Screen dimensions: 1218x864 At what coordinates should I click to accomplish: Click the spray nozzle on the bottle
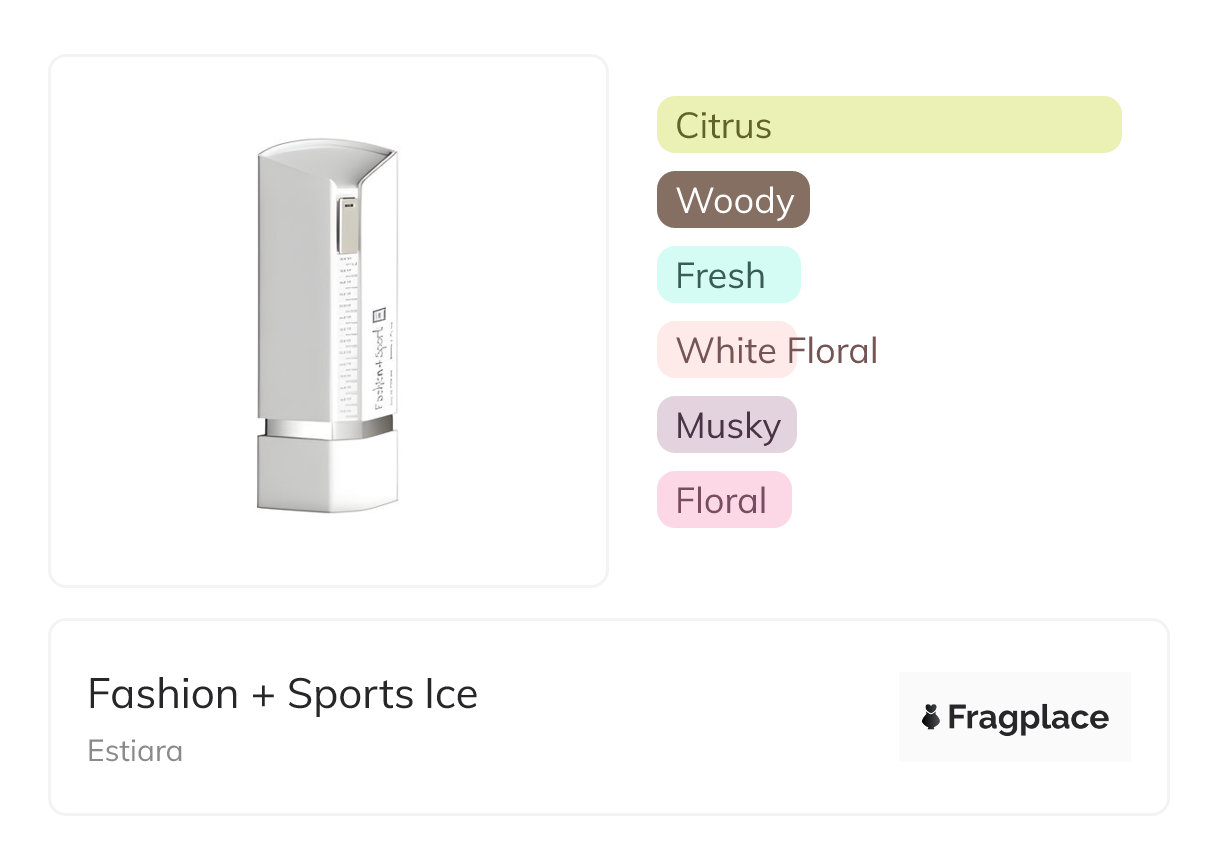347,224
